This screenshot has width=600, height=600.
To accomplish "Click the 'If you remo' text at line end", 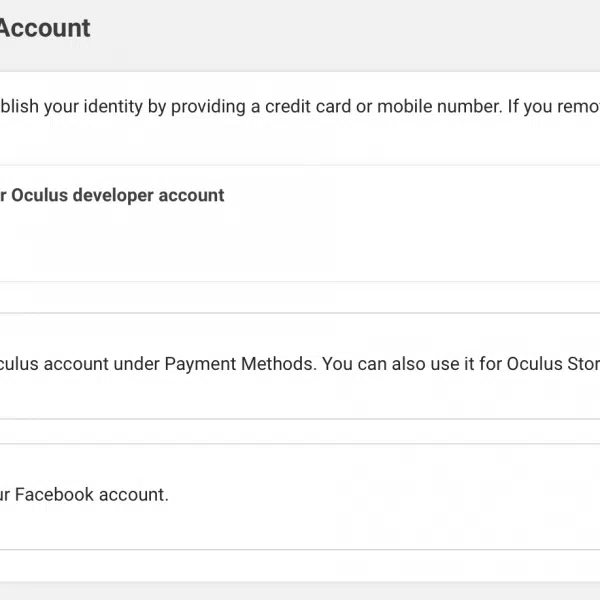I will point(554,106).
